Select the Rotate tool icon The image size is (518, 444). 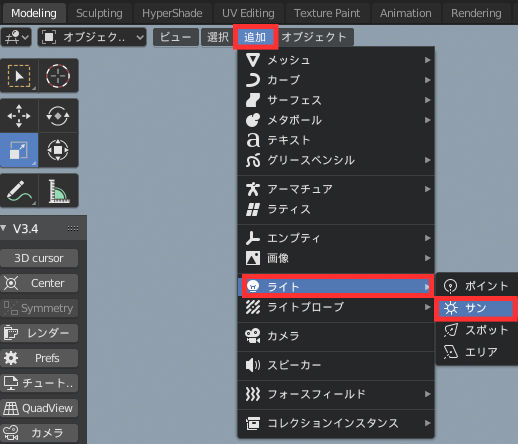(x=58, y=116)
